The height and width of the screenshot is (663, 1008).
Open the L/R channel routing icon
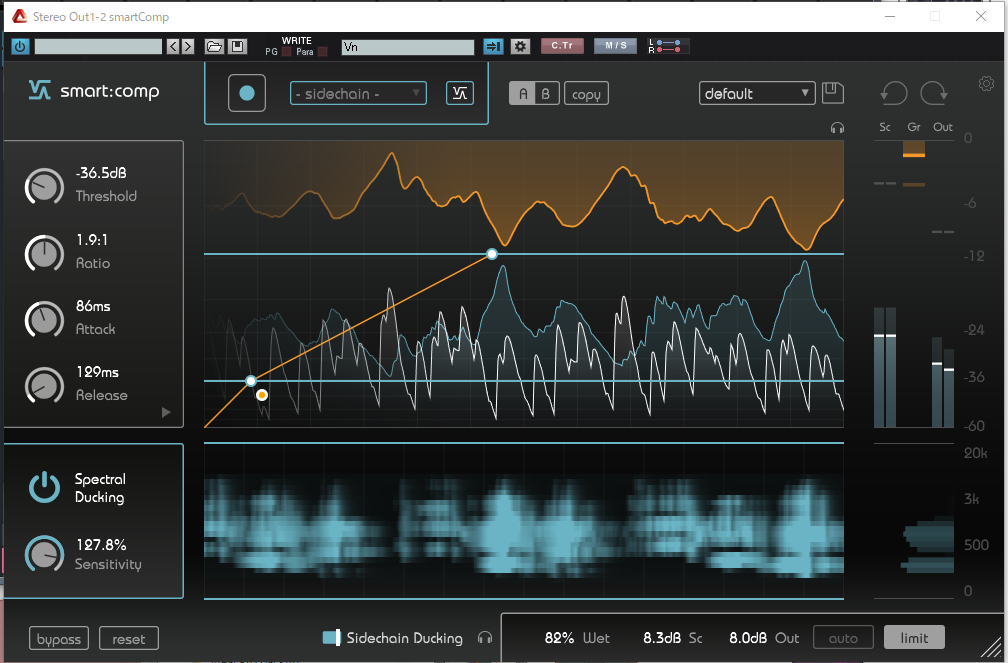click(x=668, y=46)
